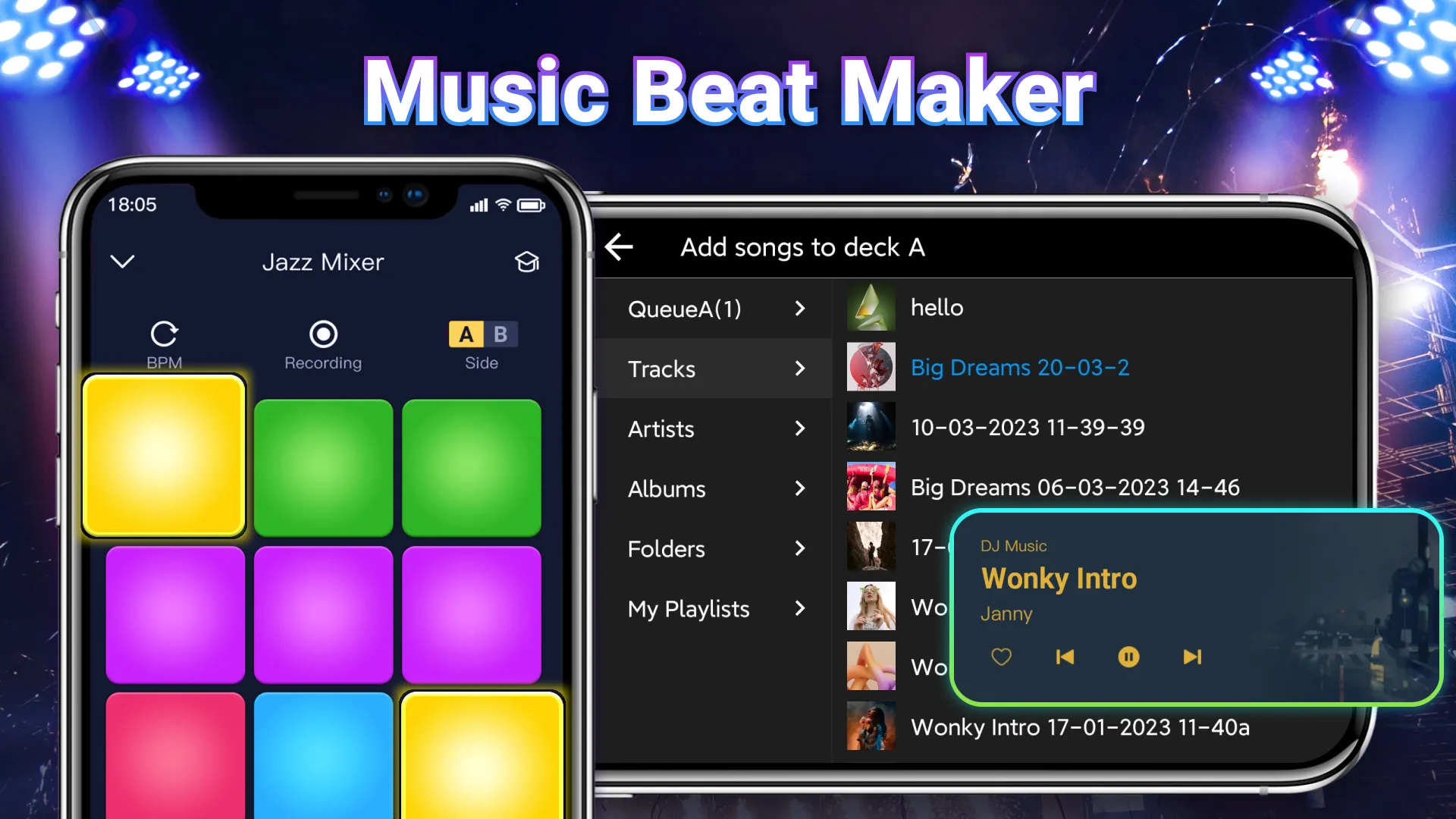Open the QueueA(1) section

[x=716, y=308]
